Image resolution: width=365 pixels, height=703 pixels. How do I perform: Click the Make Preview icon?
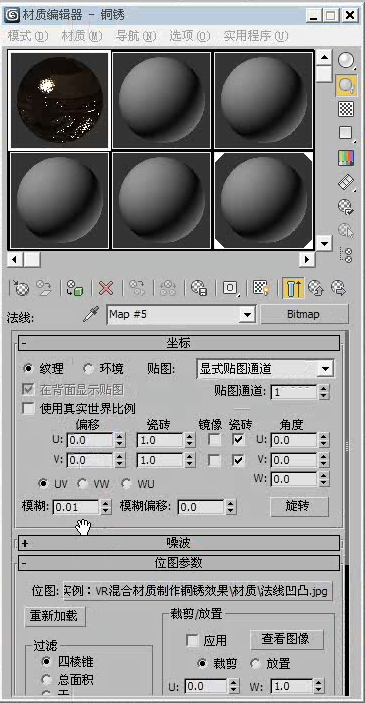(346, 182)
